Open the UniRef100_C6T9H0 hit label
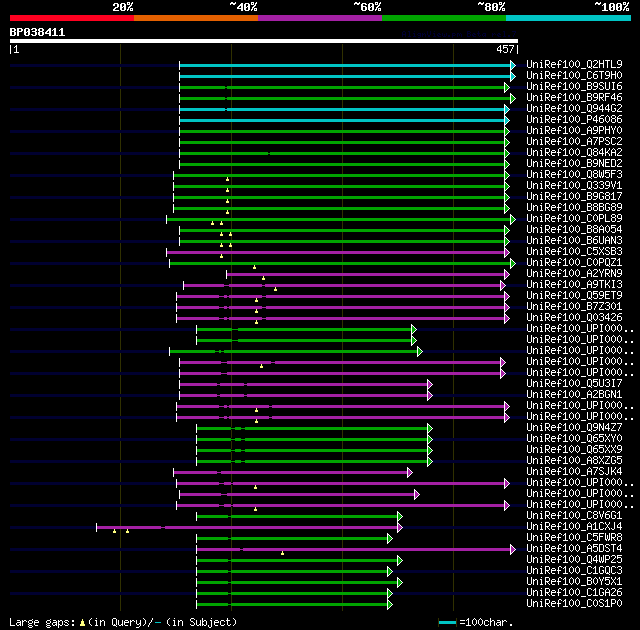640x630 pixels. tap(574, 75)
